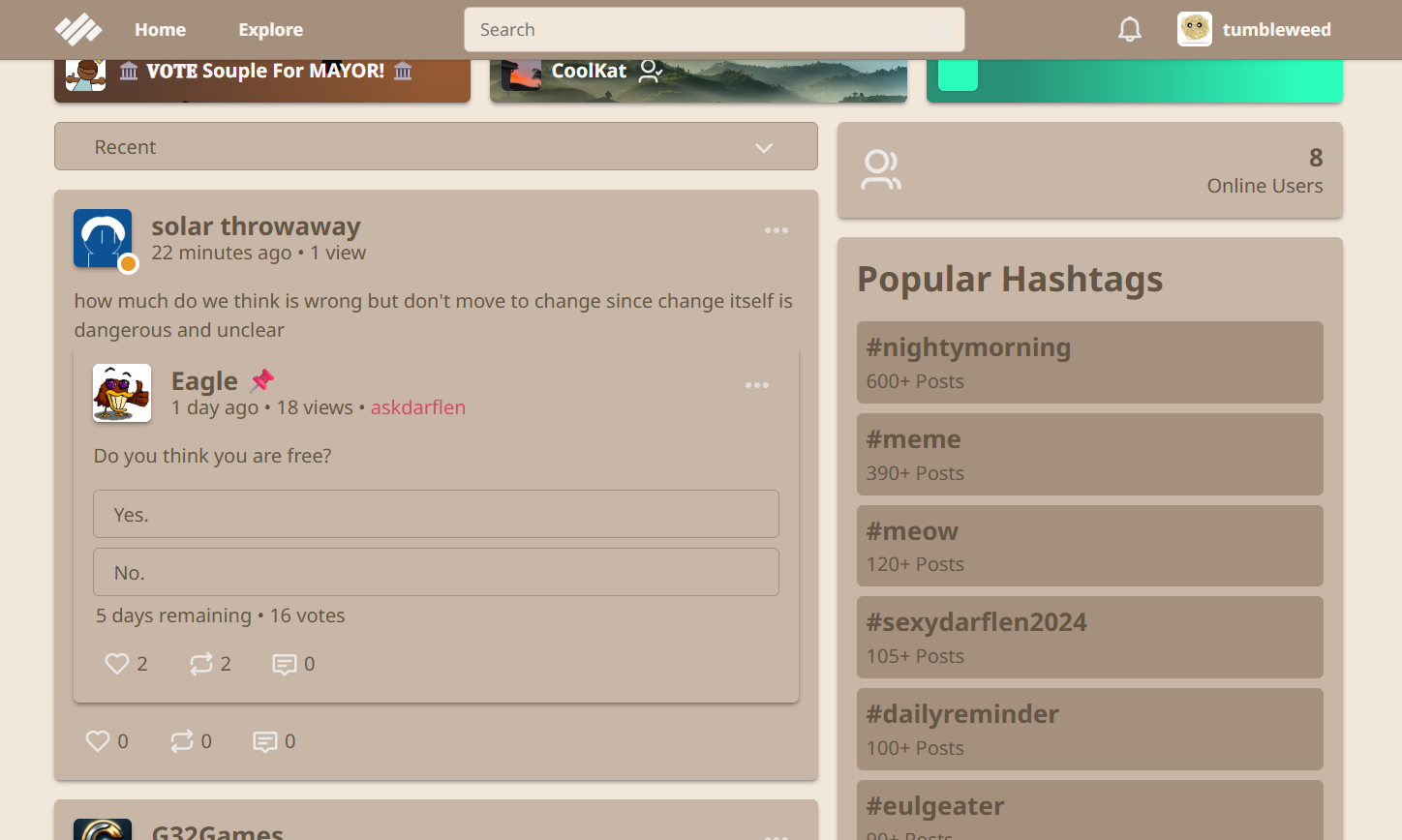Screen dimensions: 1402x840
Task: Focus the Search input field
Action: point(714,30)
